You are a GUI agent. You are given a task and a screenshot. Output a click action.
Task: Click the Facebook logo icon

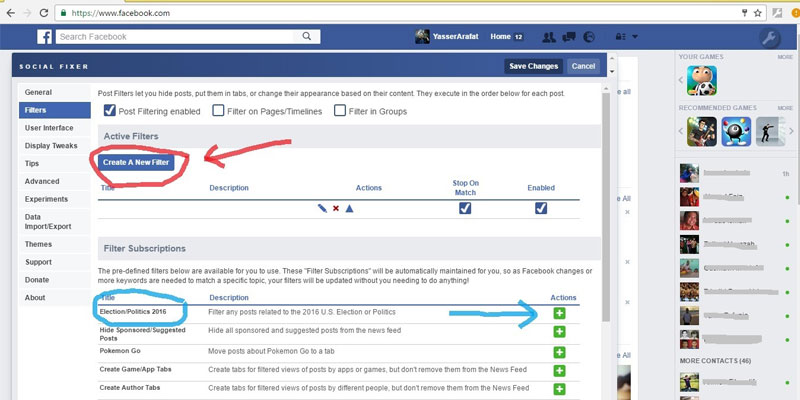tap(44, 37)
